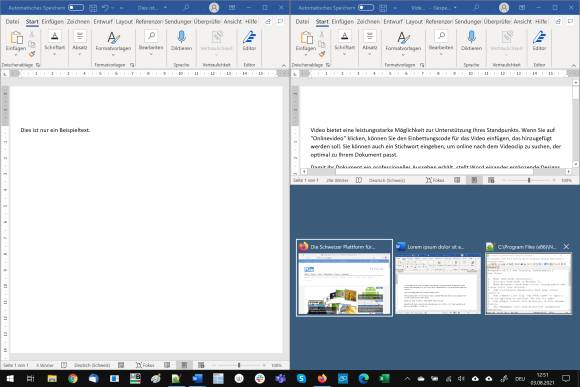Toggle Automatisches Speichern in left window

(x=75, y=7)
